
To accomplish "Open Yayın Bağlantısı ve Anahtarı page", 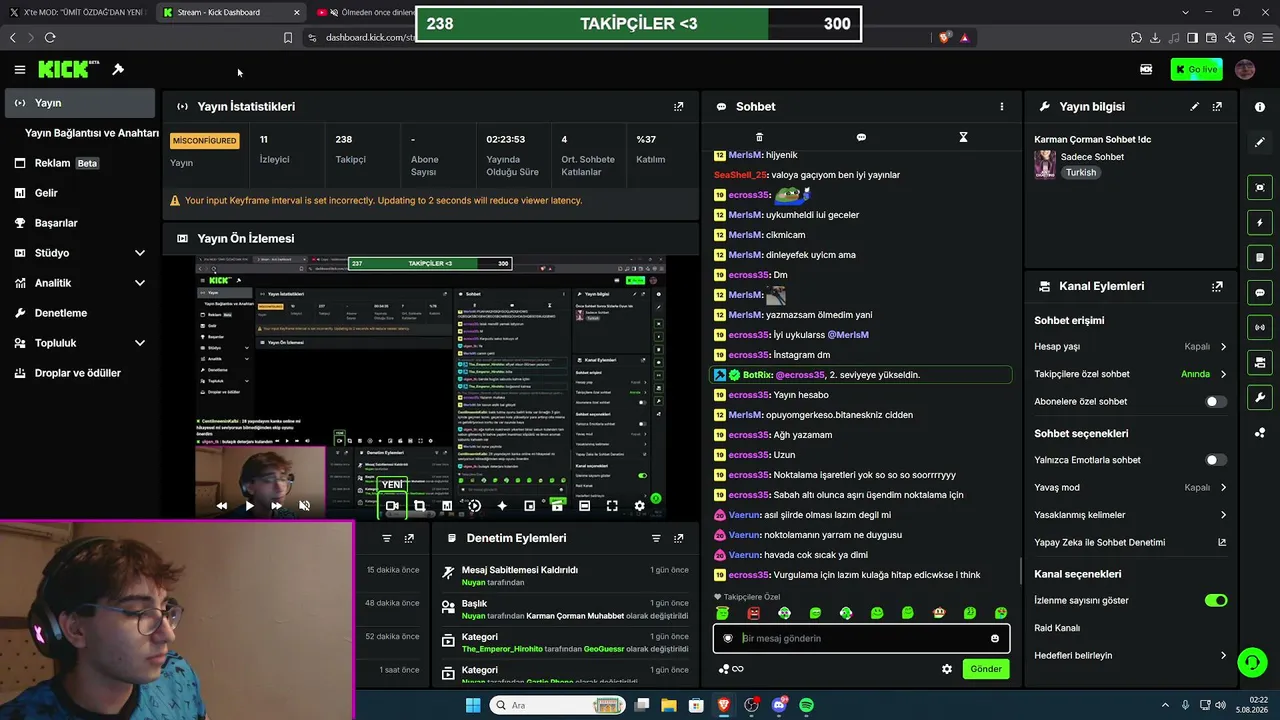I will (92, 133).
